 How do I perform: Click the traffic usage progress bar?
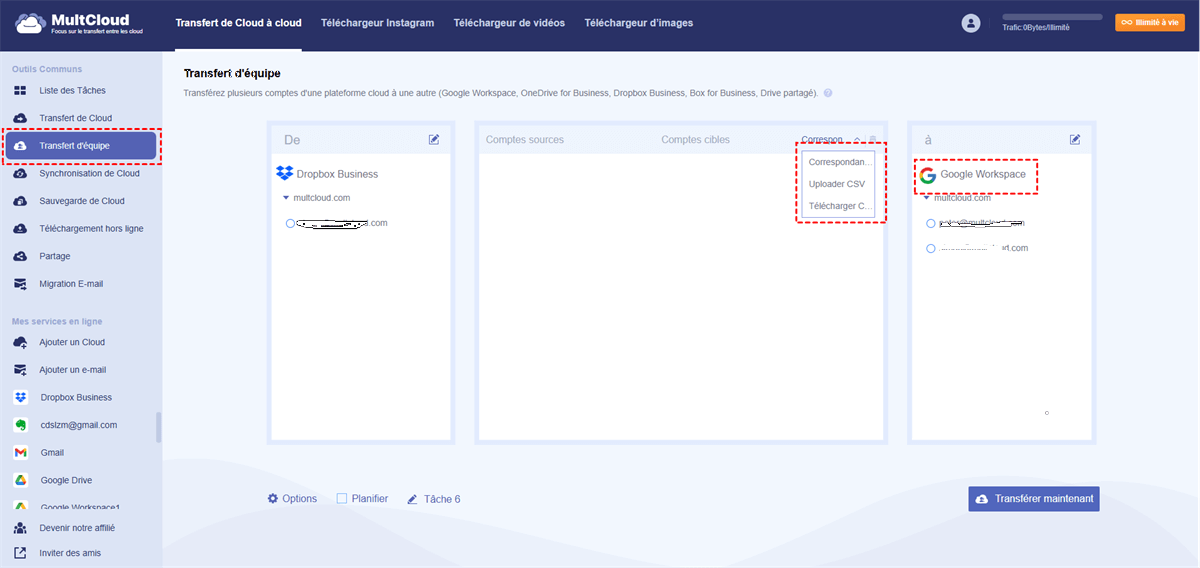tap(1051, 18)
